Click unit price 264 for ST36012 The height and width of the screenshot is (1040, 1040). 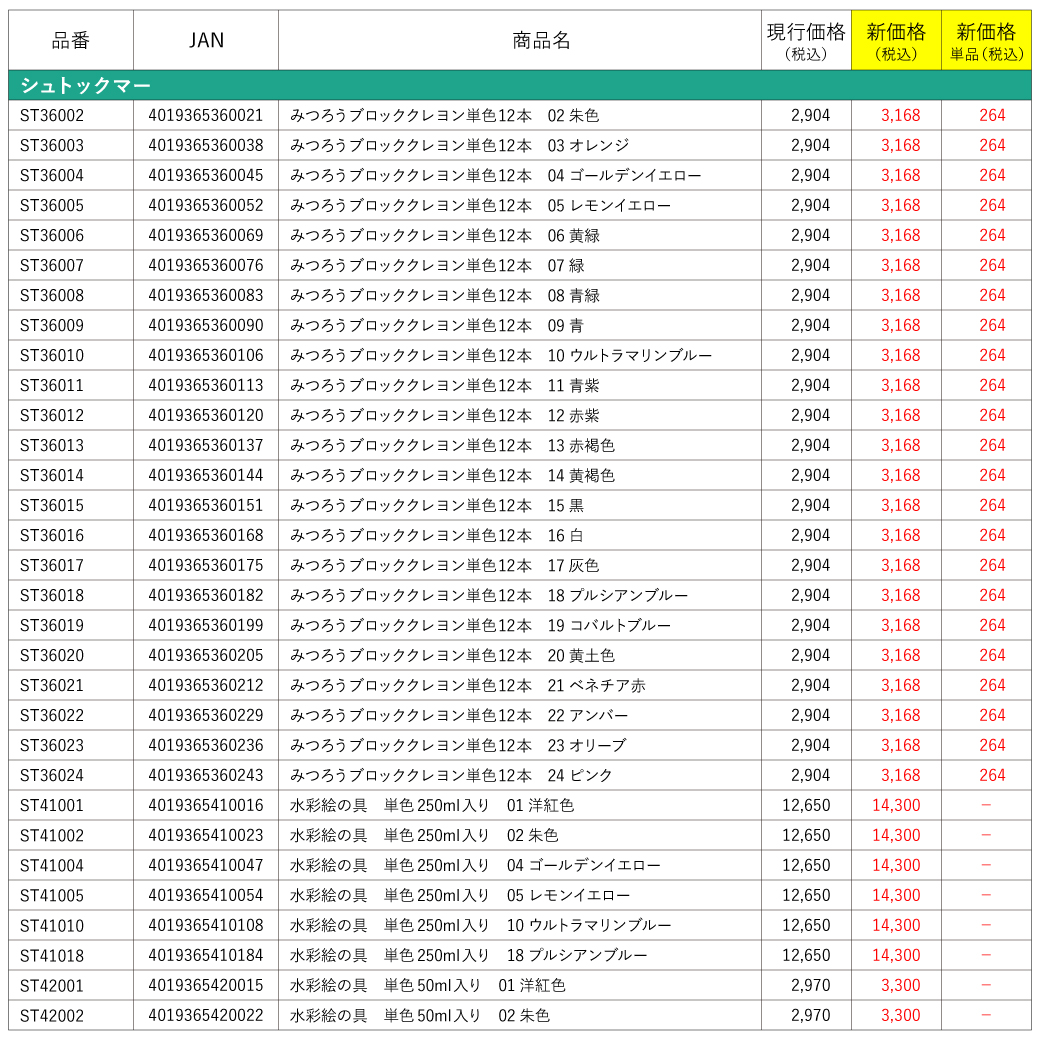(x=992, y=415)
